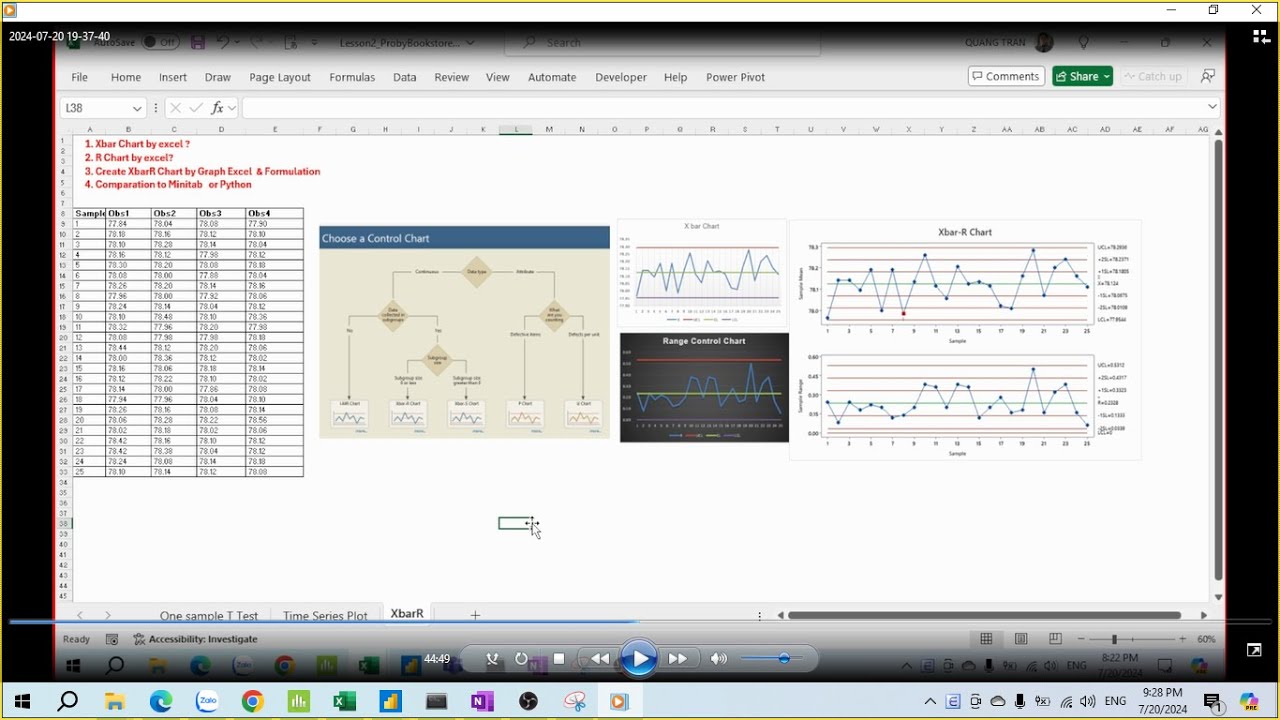Add a new sheet with plus button

(475, 615)
